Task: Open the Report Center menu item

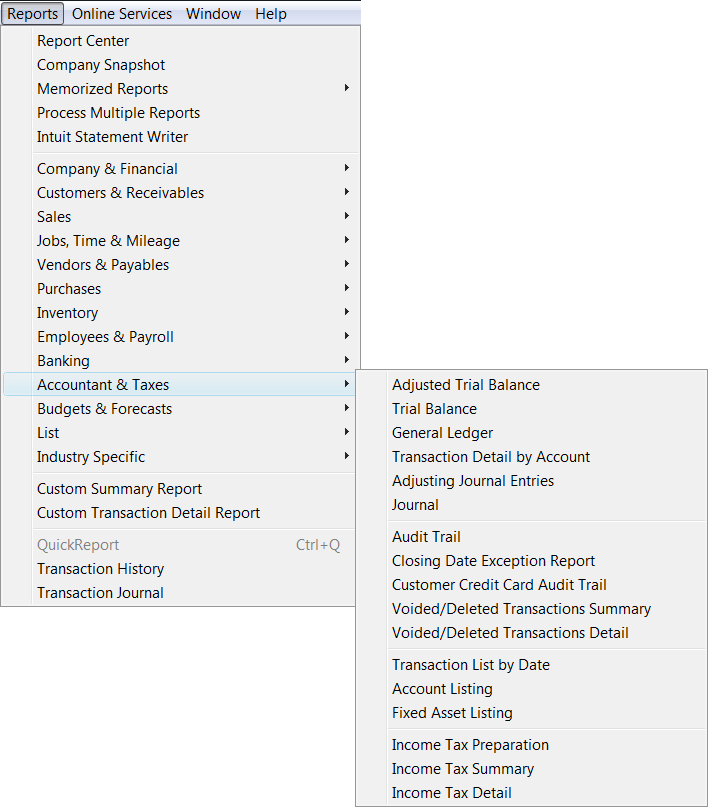Action: [x=83, y=41]
